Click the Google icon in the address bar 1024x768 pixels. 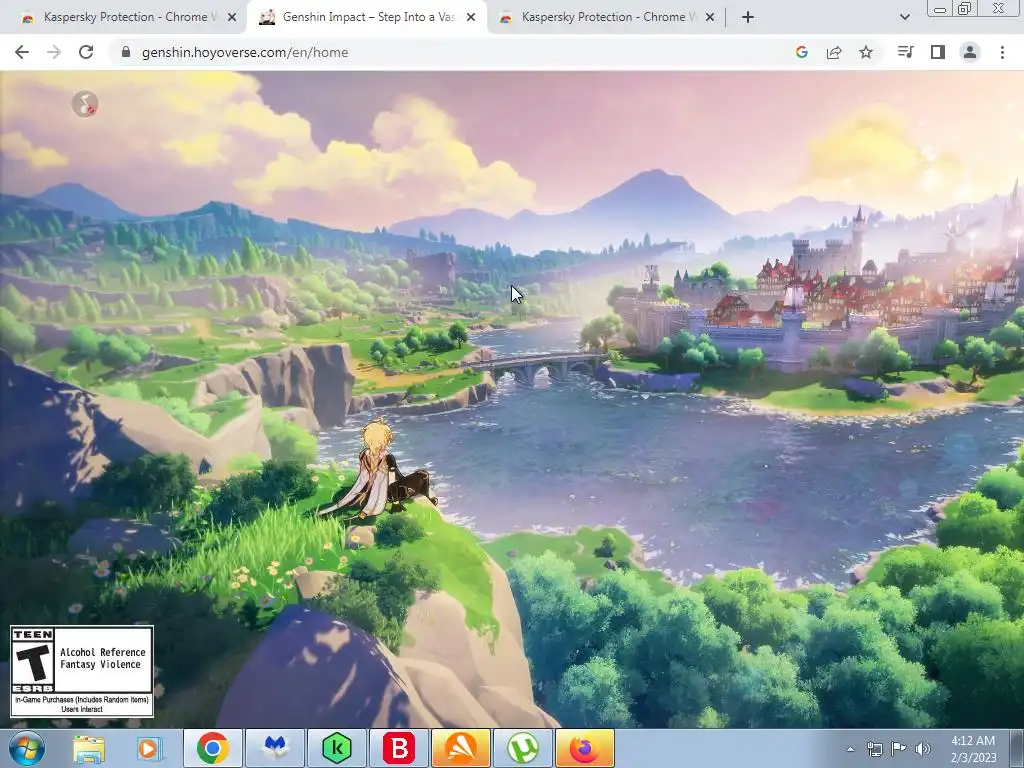point(802,52)
